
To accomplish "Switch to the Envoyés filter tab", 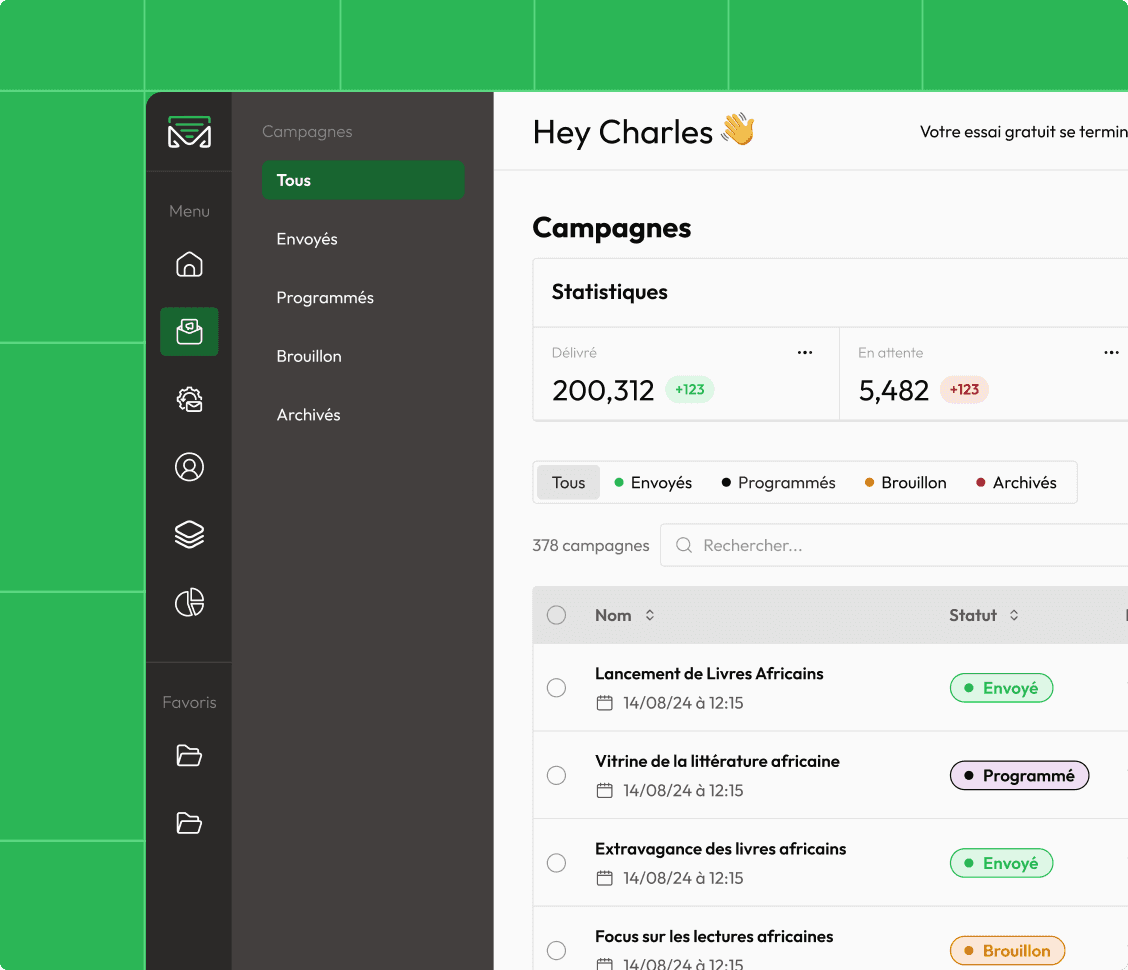I will click(653, 482).
